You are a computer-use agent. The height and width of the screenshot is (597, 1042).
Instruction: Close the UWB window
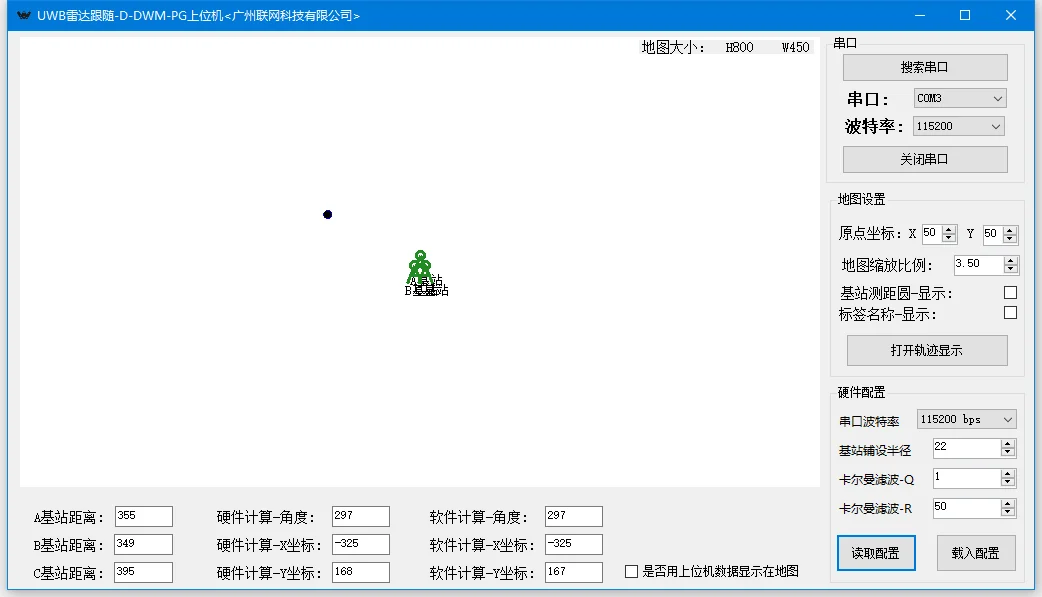click(x=1011, y=15)
